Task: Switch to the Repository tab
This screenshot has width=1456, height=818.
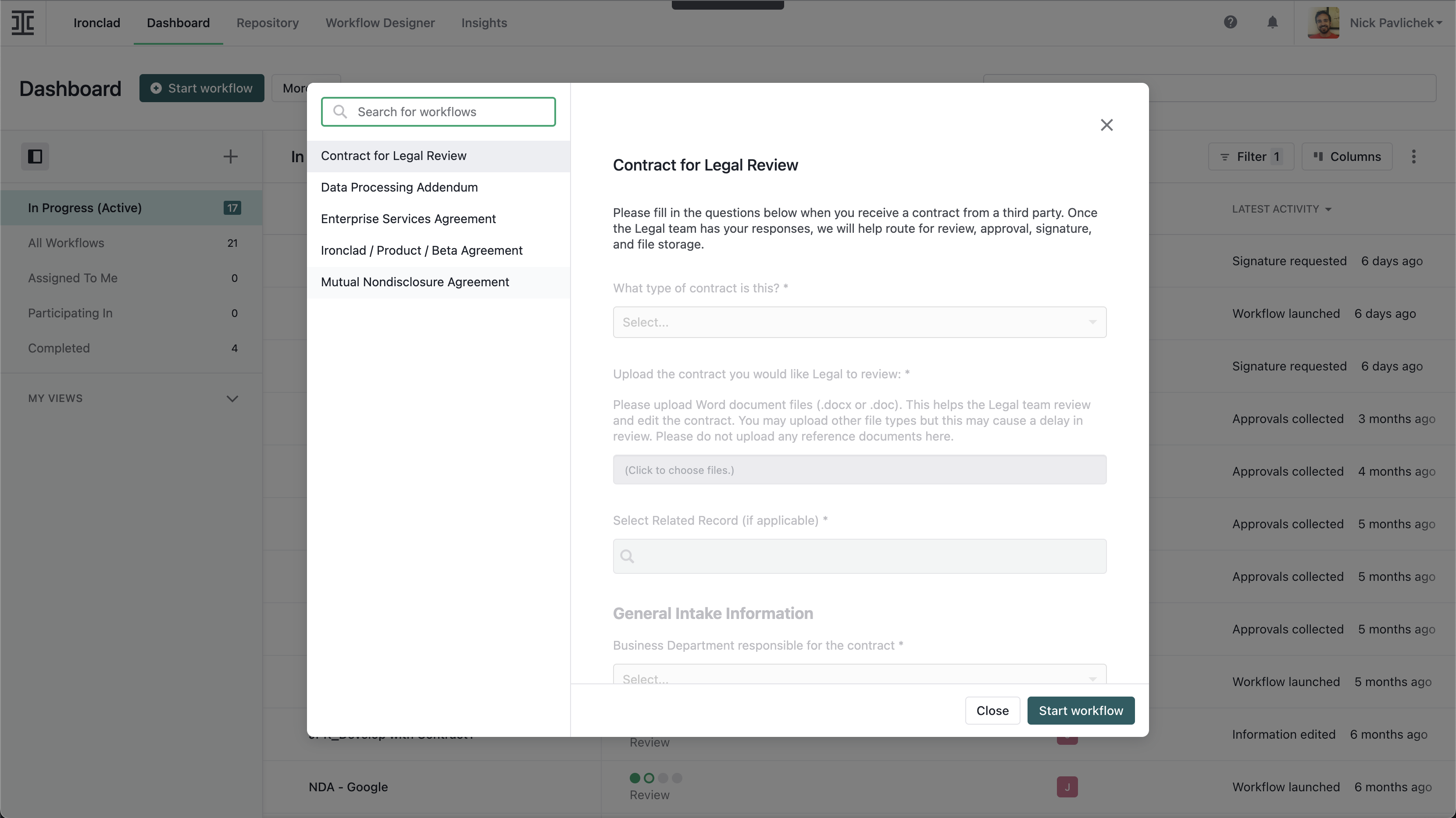Action: click(268, 23)
